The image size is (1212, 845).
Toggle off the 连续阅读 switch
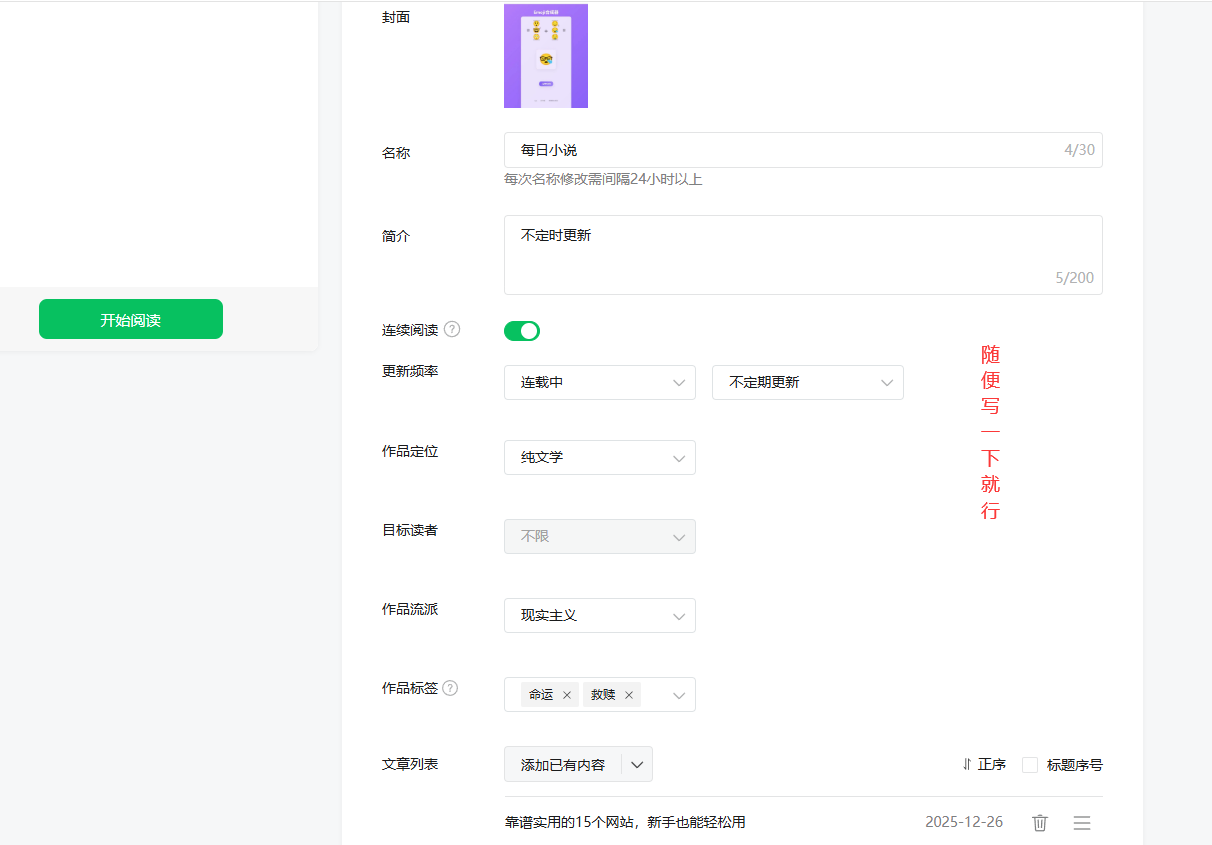pos(521,330)
